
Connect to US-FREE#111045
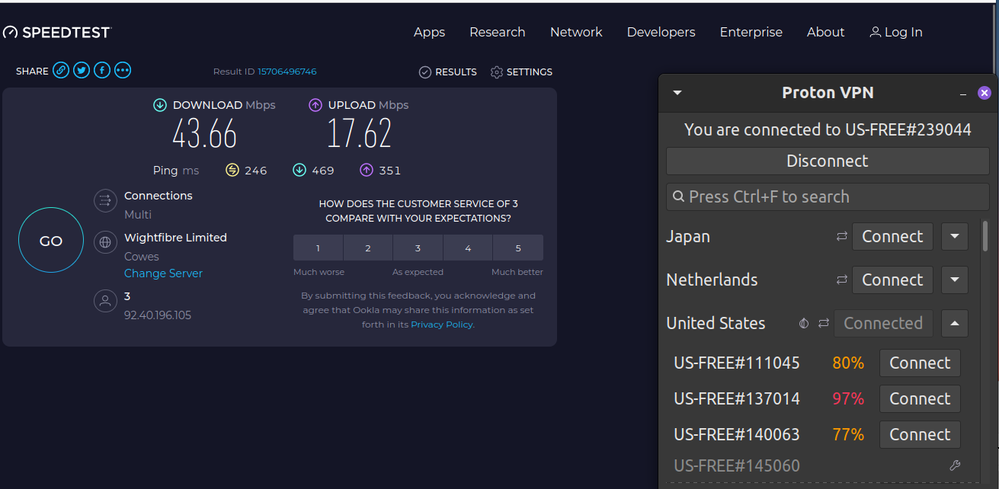click(x=919, y=363)
